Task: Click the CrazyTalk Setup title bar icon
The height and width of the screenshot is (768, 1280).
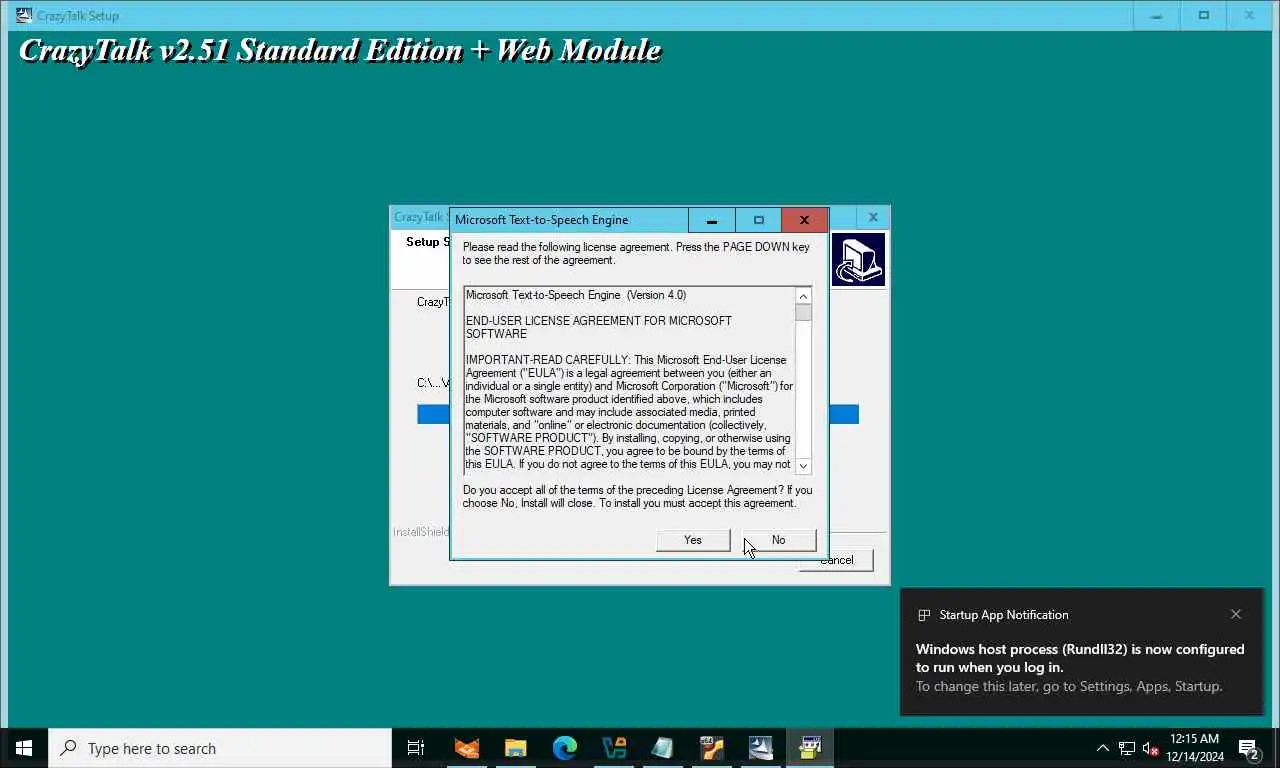Action: click(x=24, y=15)
